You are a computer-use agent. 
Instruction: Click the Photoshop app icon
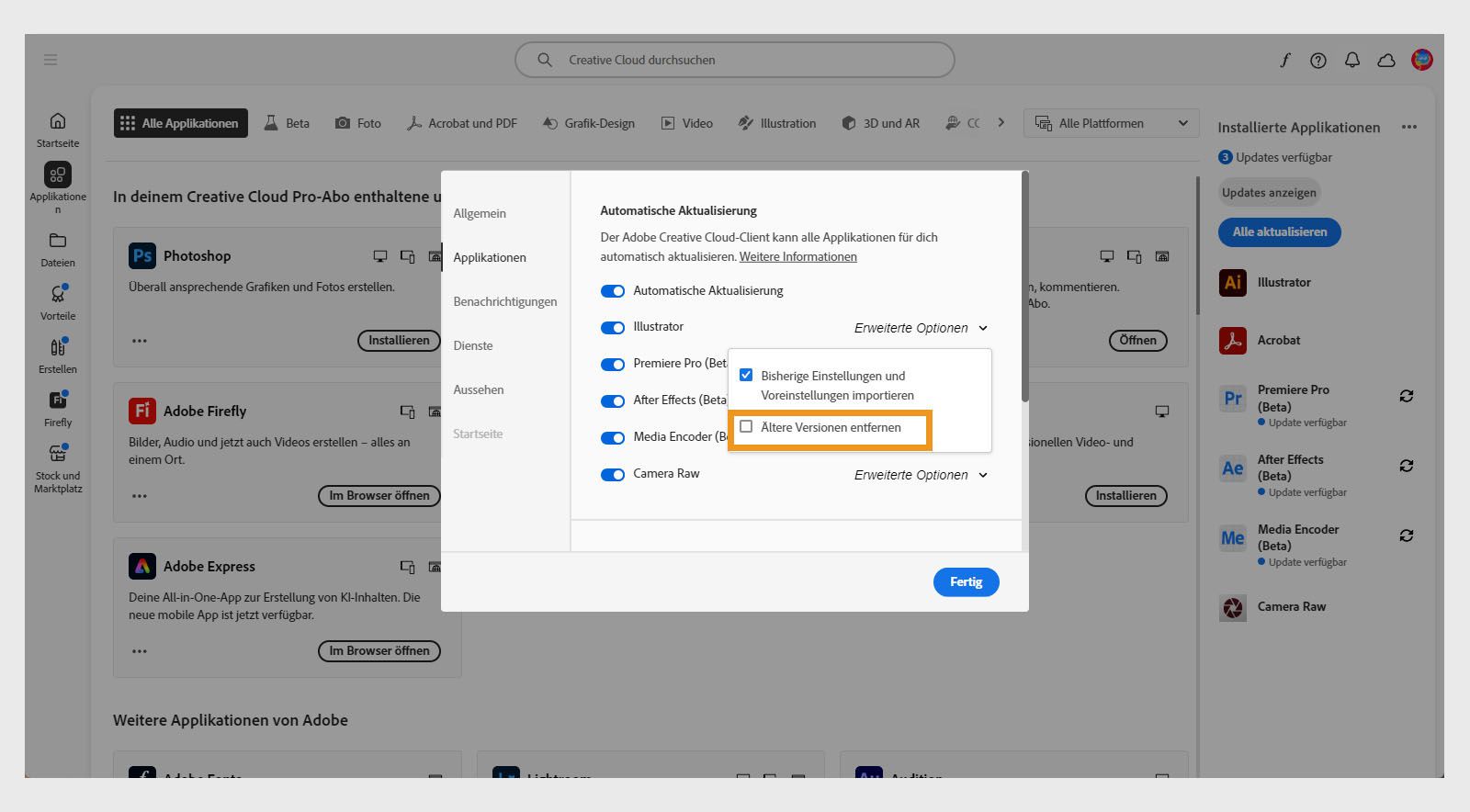(142, 255)
